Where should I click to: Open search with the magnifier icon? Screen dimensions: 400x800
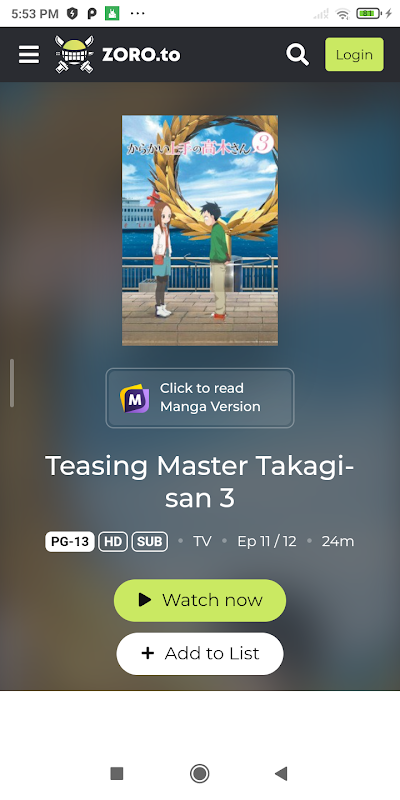click(297, 54)
